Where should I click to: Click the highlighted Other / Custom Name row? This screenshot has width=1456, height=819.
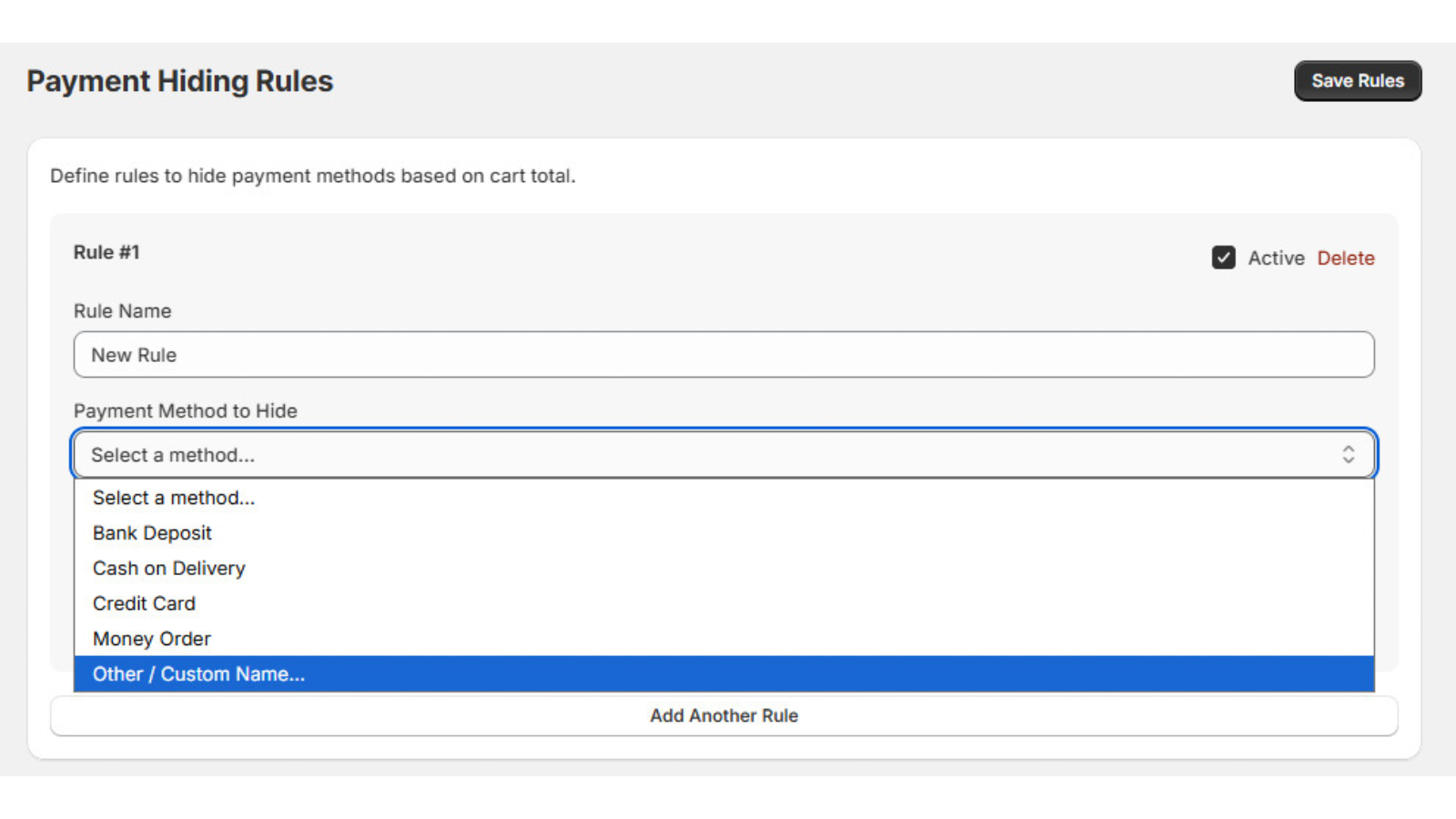198,673
